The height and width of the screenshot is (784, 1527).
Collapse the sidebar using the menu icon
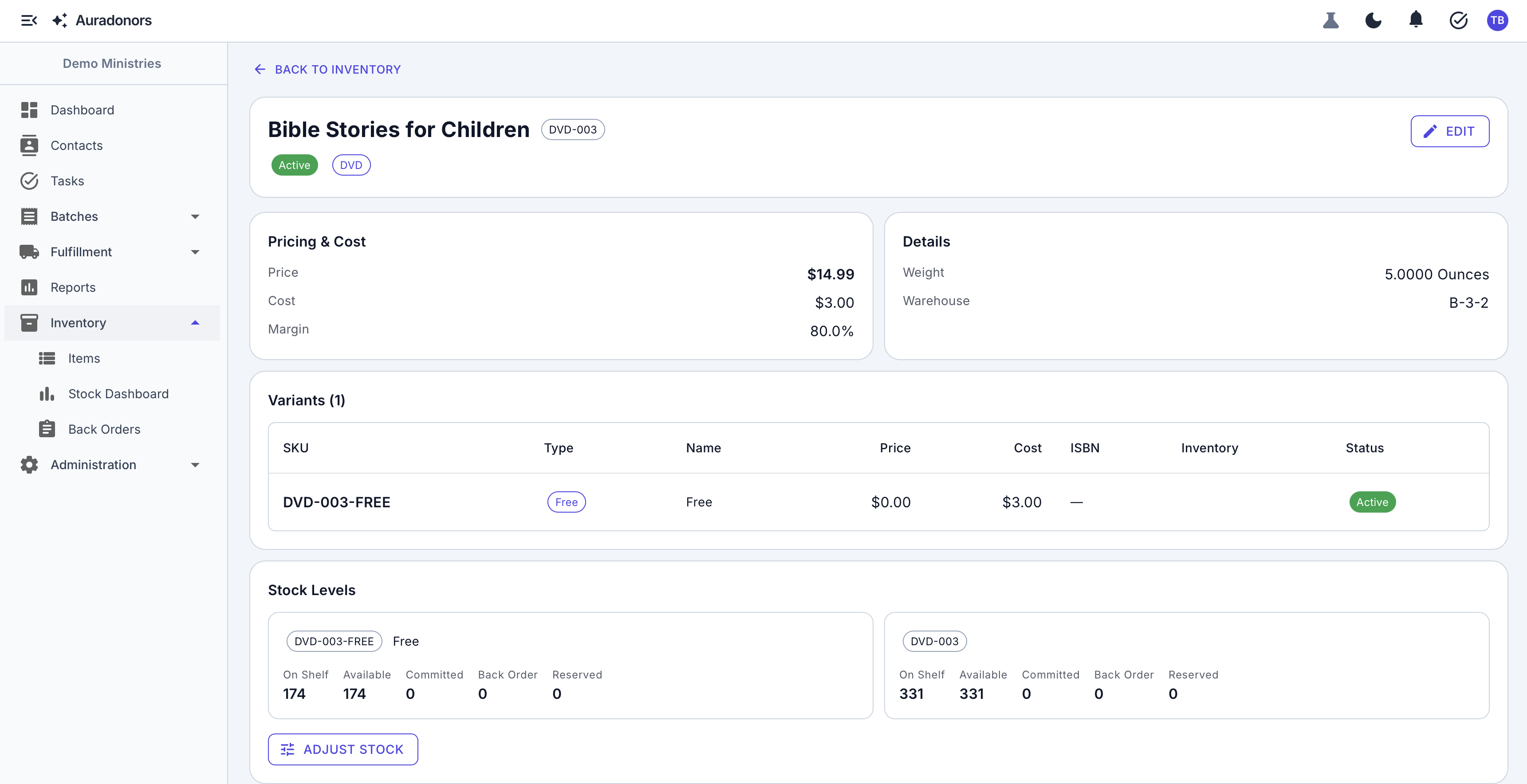[28, 20]
